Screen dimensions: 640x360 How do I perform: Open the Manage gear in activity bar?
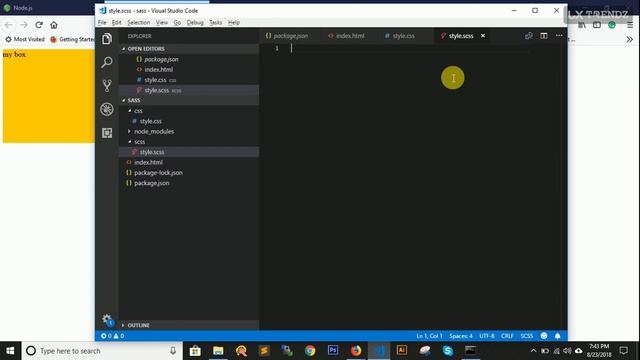107,319
